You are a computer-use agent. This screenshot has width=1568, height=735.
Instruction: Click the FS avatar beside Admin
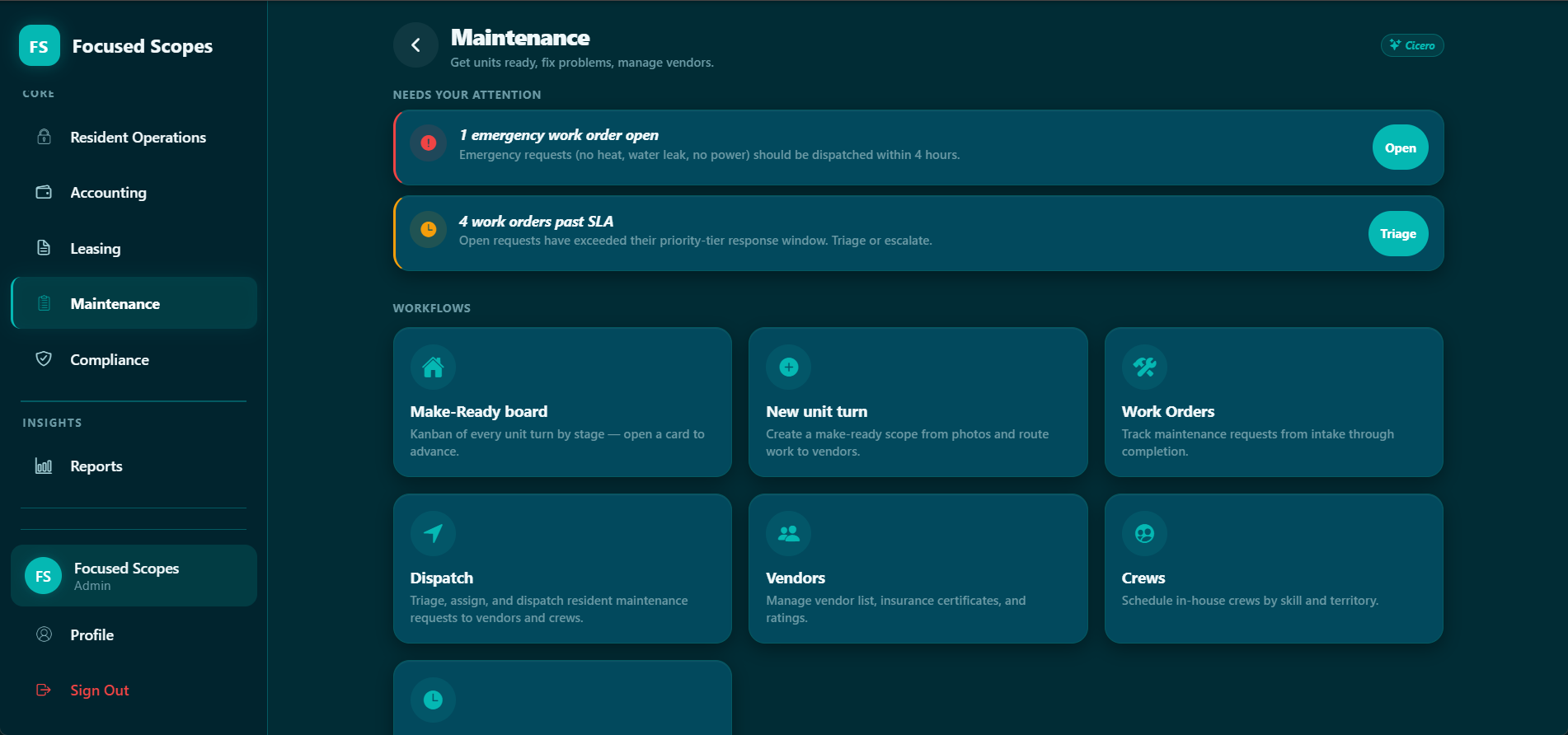point(44,576)
